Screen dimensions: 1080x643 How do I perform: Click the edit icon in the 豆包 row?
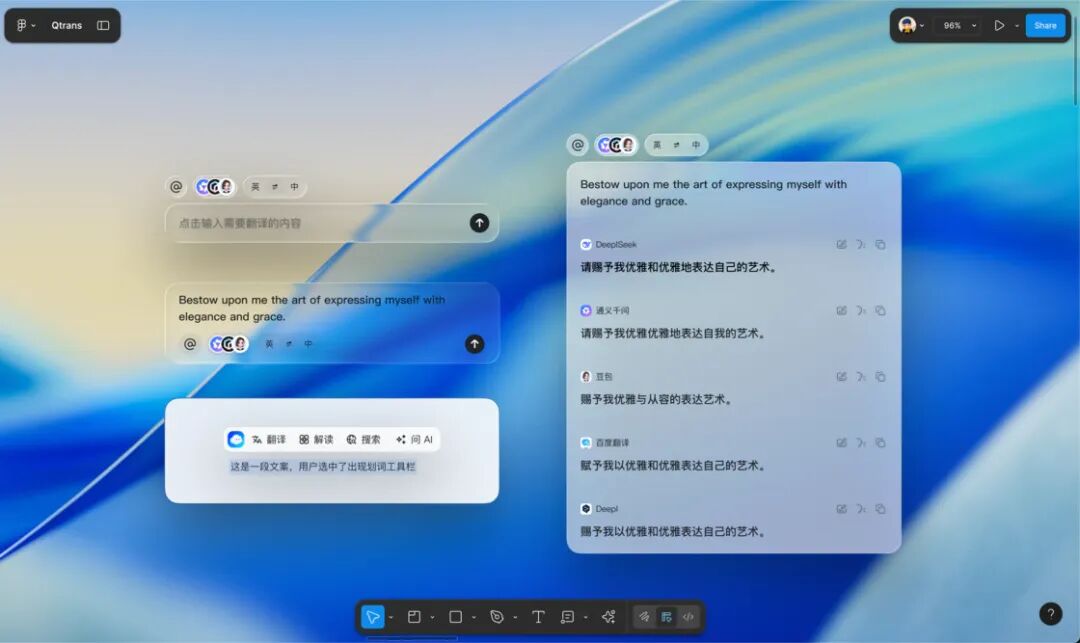point(841,377)
